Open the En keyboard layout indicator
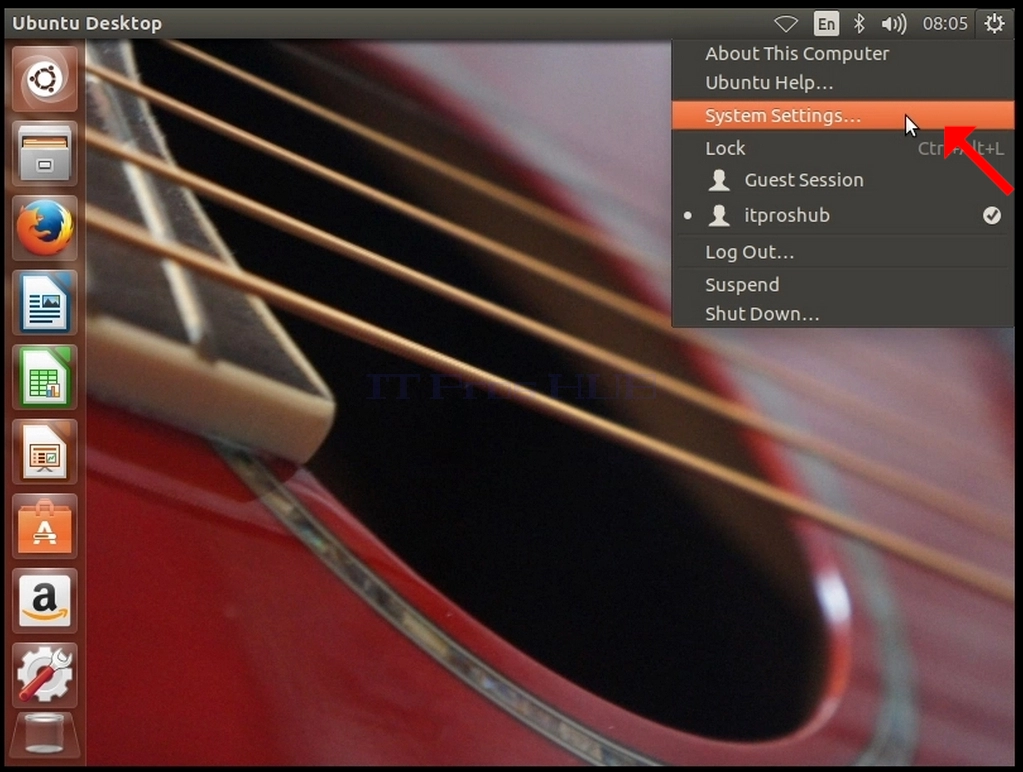Viewport: 1023px width, 772px height. coord(826,24)
